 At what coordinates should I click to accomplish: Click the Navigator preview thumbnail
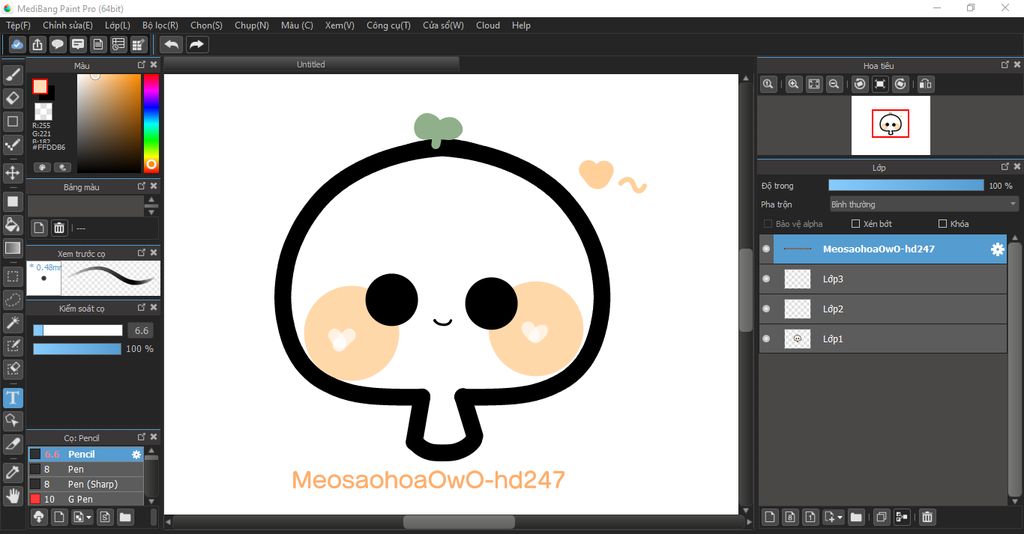coord(890,125)
